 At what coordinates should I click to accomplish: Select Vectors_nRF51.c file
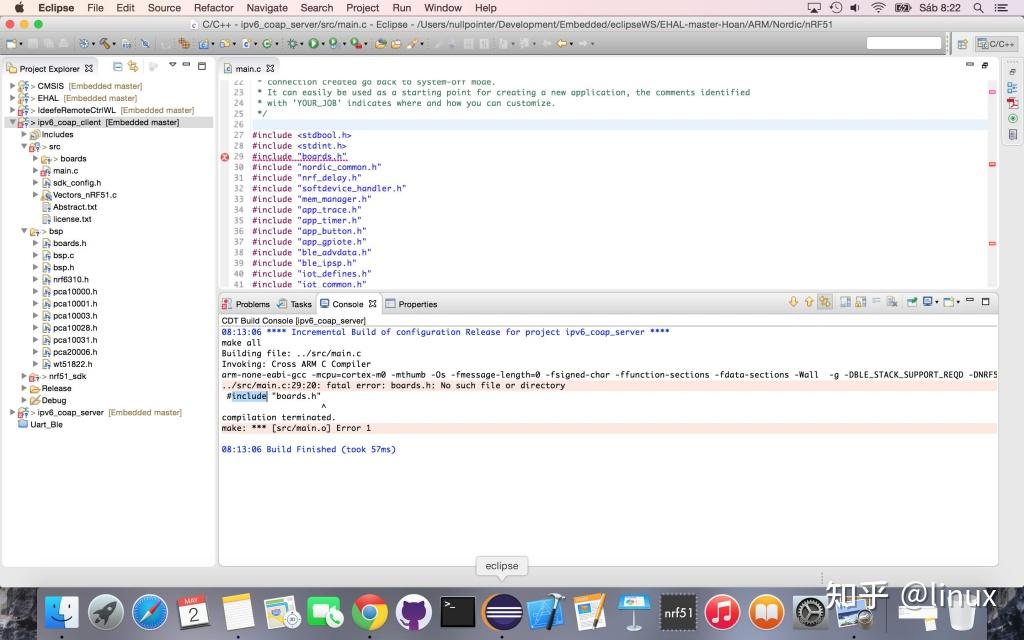(x=84, y=195)
